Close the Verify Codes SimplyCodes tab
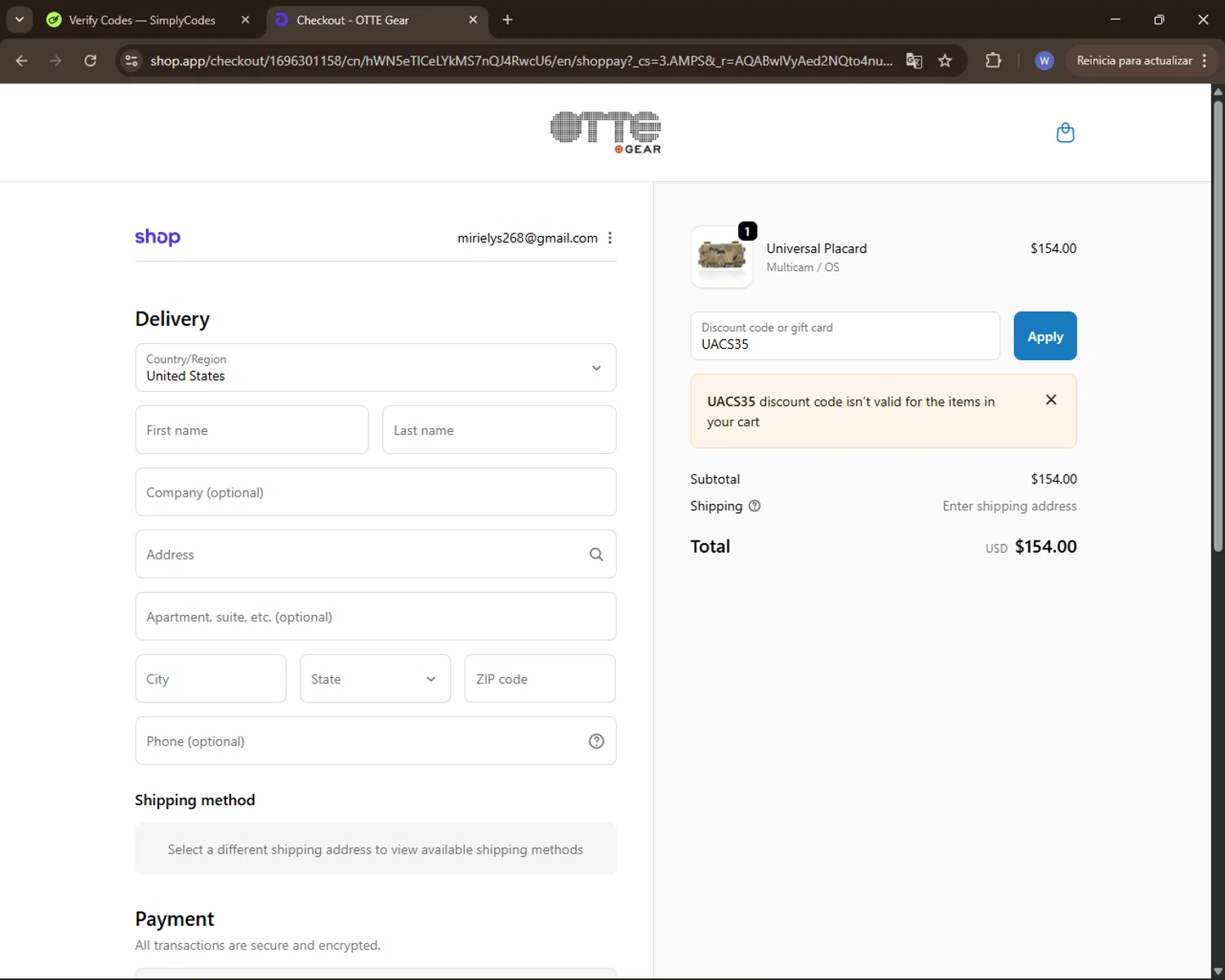Viewport: 1225px width, 980px height. pyautogui.click(x=245, y=20)
